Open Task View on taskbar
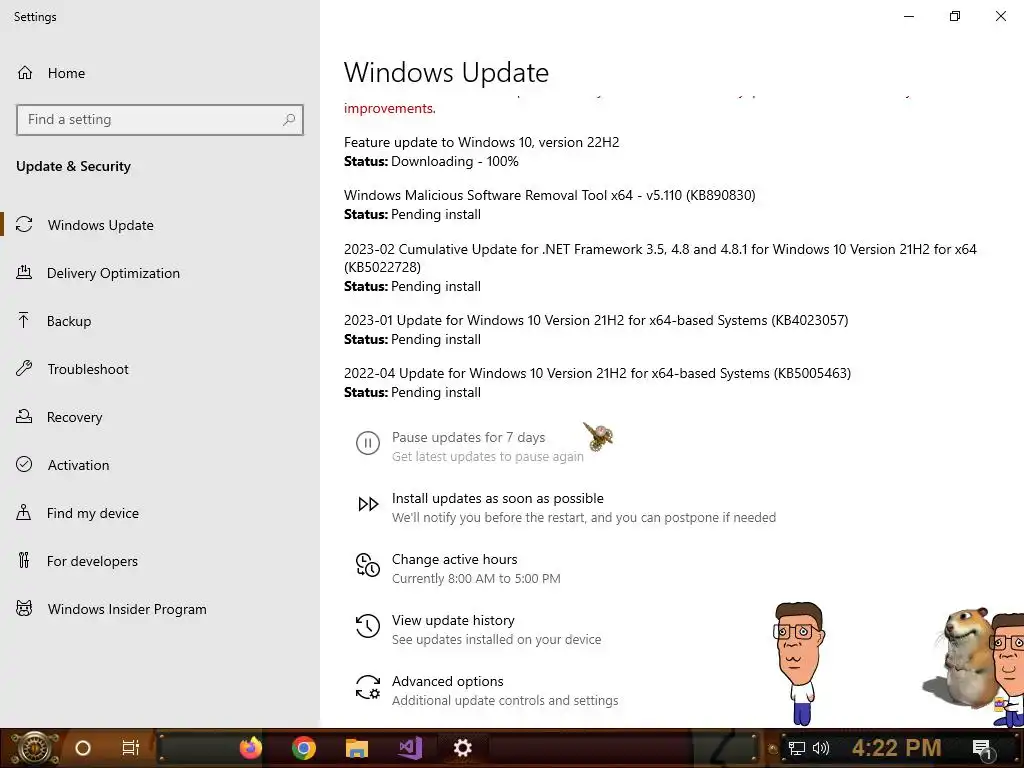This screenshot has height=768, width=1024. pos(131,748)
